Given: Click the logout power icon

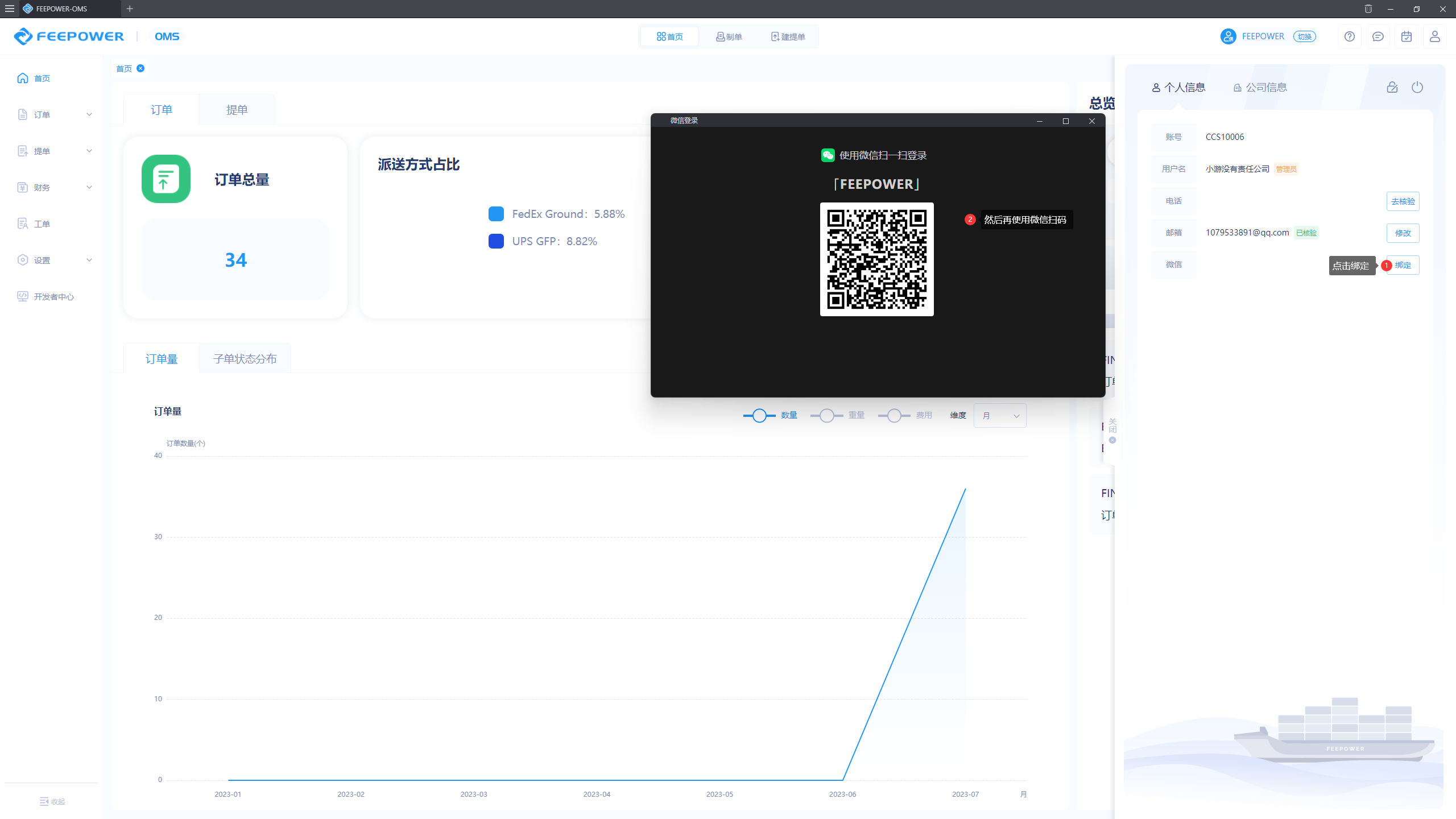Looking at the screenshot, I should [x=1417, y=87].
